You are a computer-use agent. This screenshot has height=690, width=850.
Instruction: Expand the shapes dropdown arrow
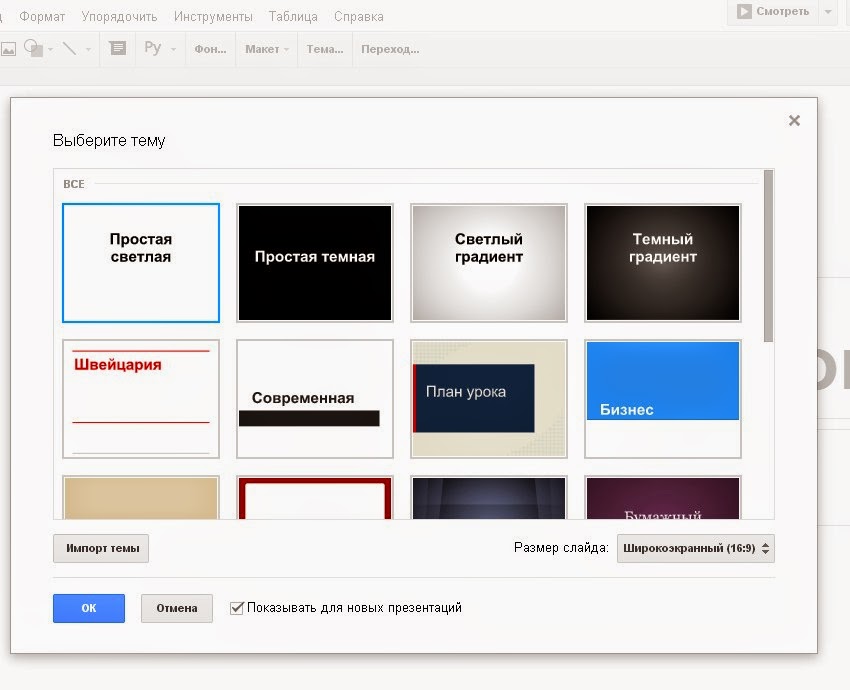(x=50, y=49)
